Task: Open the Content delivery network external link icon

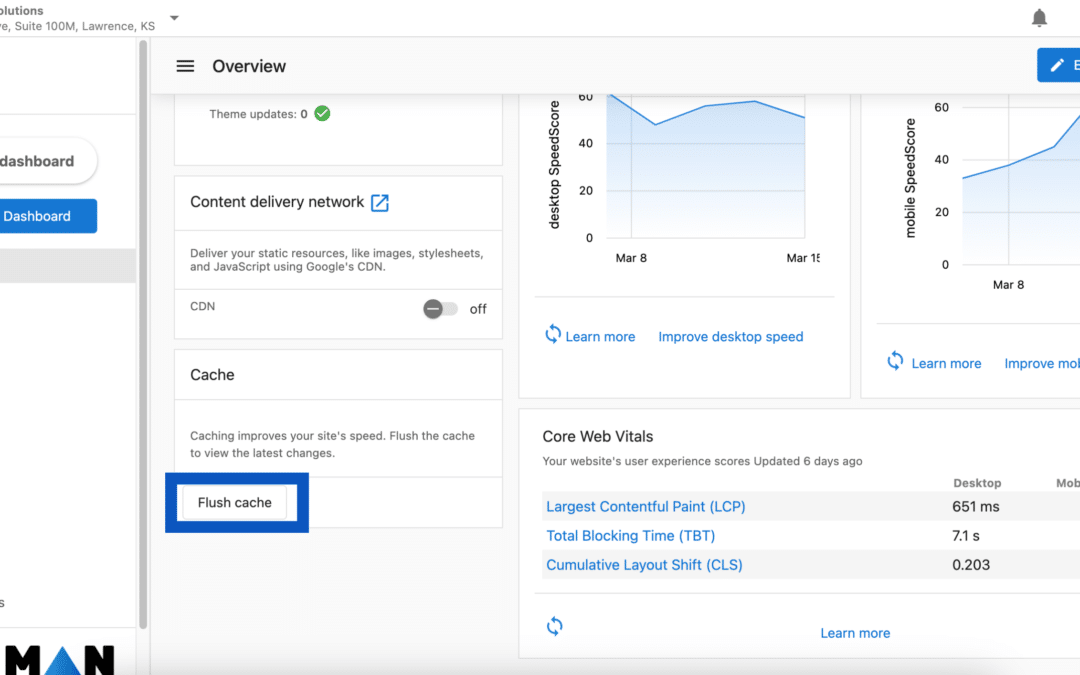Action: (379, 202)
